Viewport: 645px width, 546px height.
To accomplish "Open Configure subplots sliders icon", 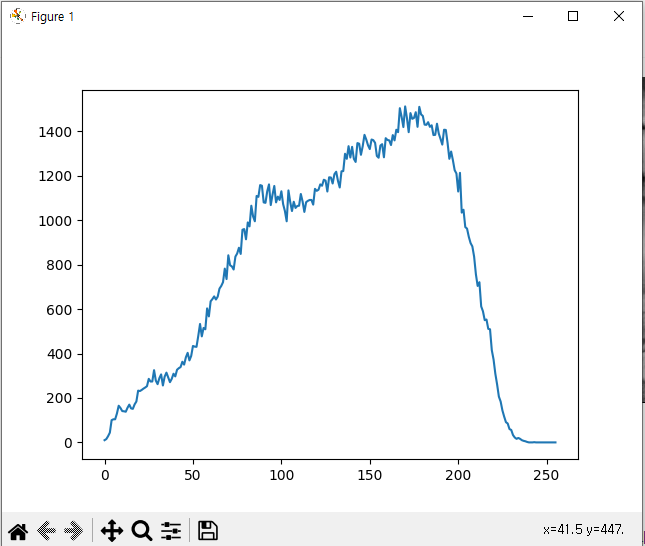I will point(171,530).
